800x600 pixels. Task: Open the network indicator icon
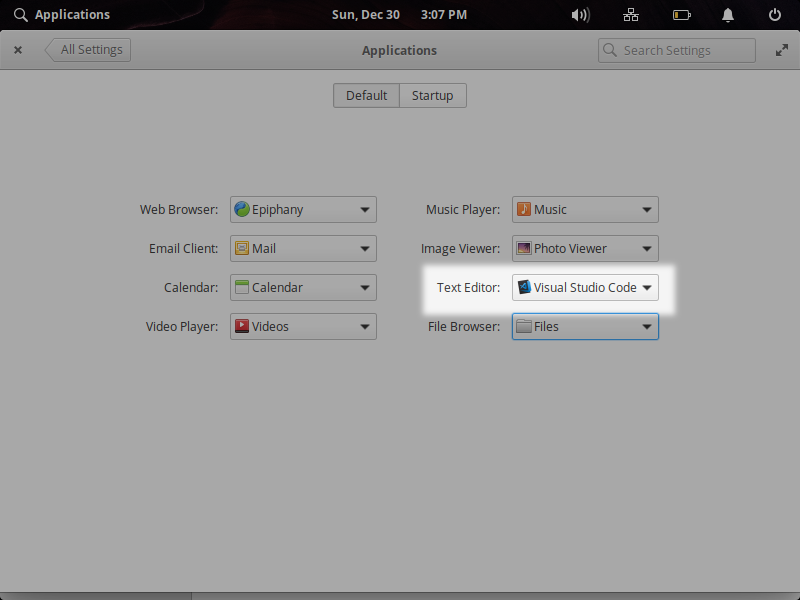(631, 15)
